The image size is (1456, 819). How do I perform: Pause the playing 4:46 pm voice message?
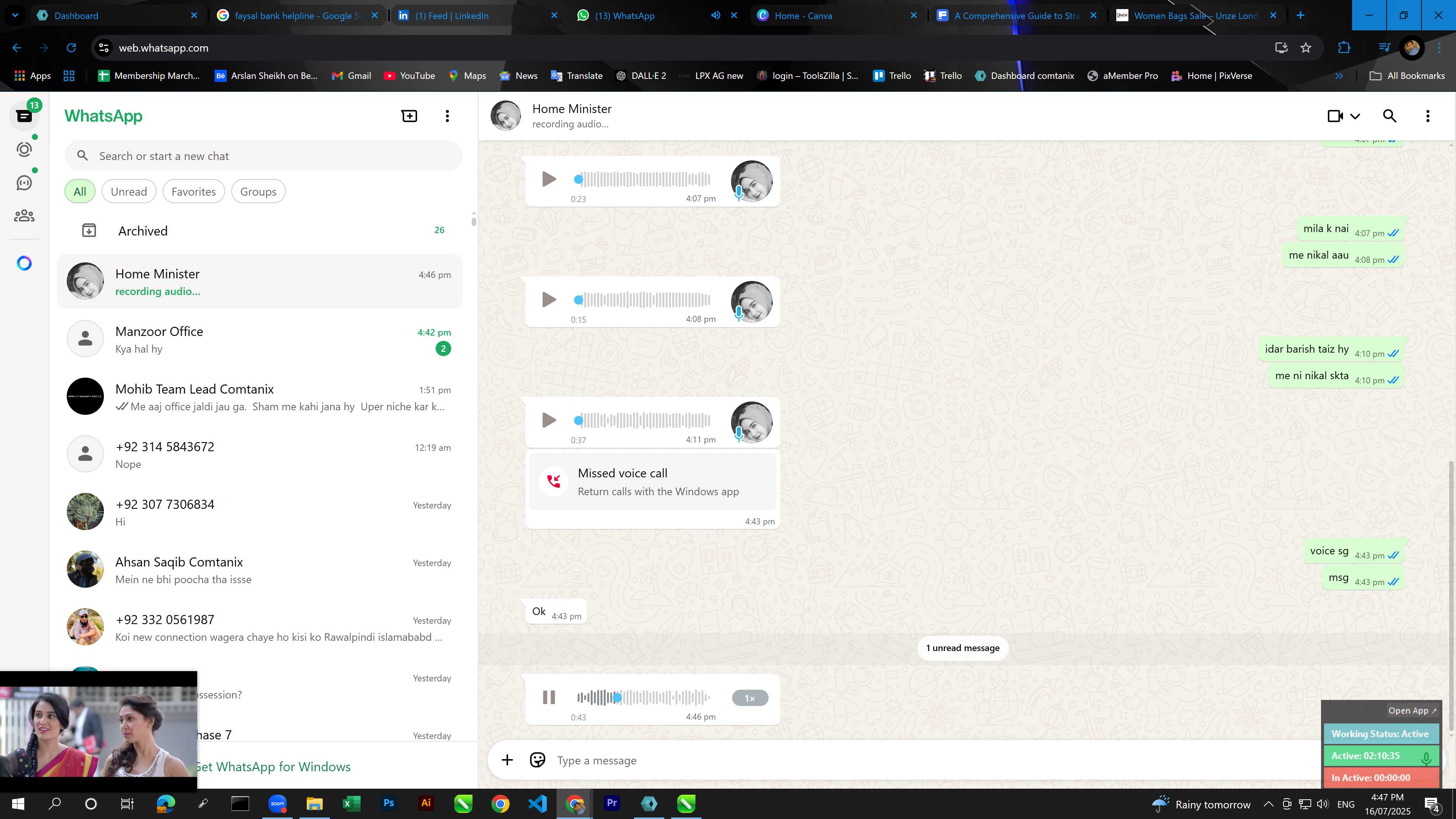(549, 698)
